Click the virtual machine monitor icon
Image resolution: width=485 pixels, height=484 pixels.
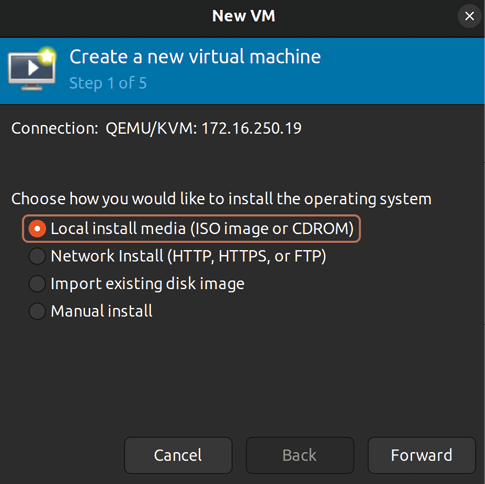pyautogui.click(x=32, y=69)
